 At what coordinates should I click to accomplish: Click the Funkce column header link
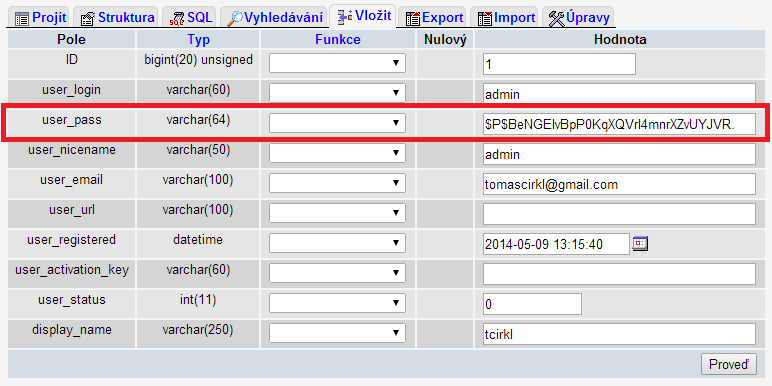pyautogui.click(x=338, y=39)
